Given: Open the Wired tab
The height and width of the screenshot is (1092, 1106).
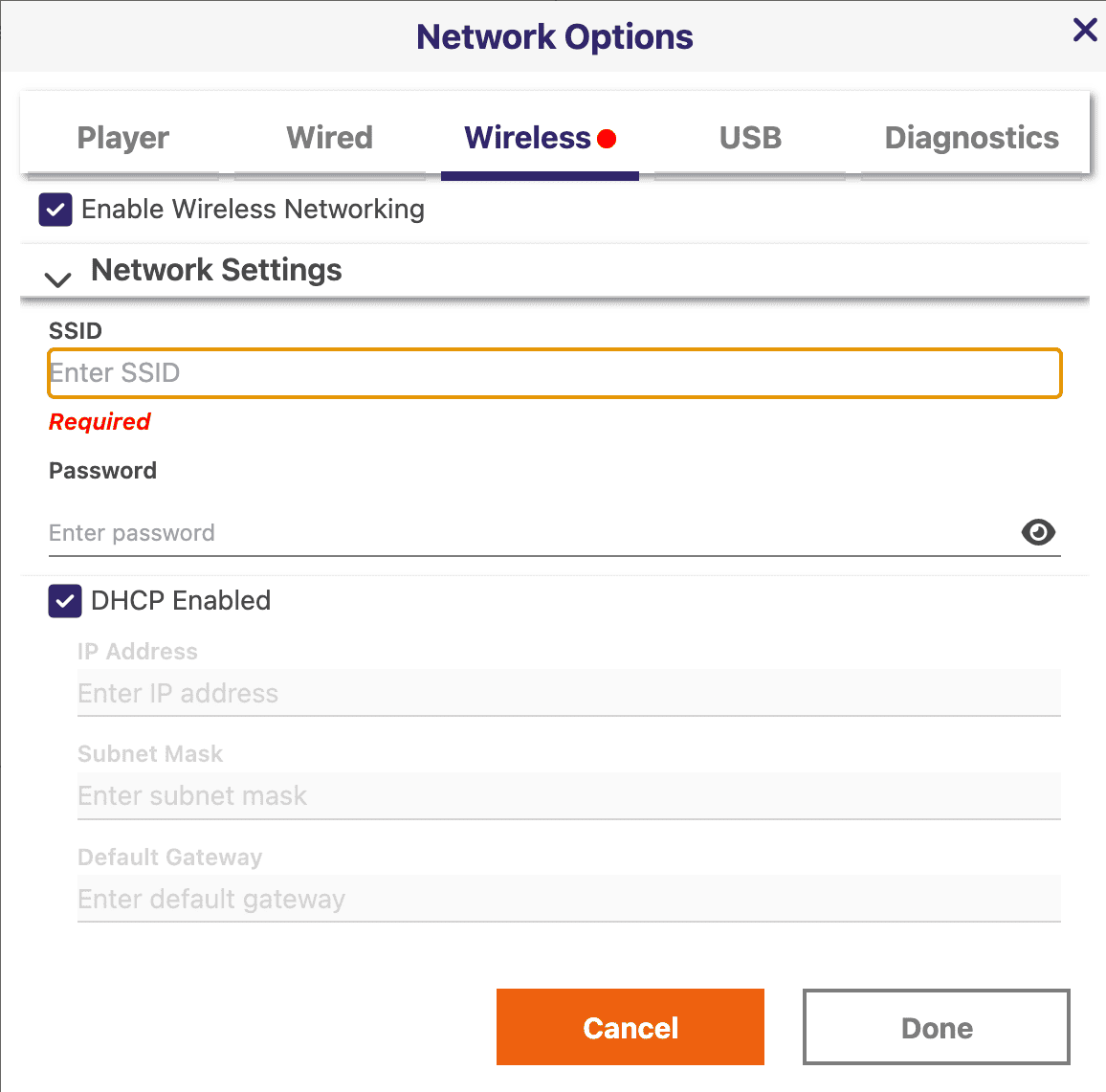Looking at the screenshot, I should (x=329, y=138).
